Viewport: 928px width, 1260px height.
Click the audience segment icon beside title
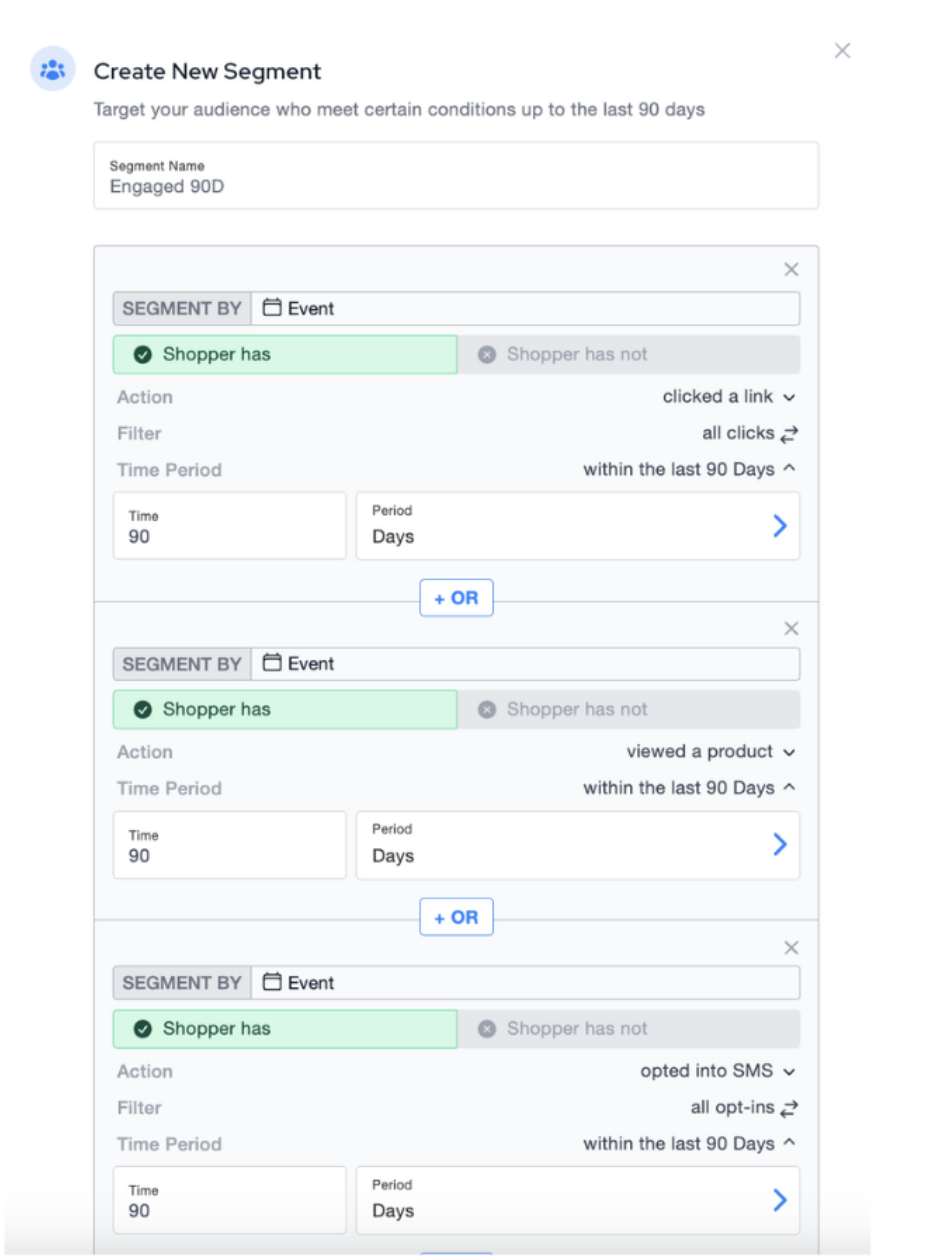(x=53, y=71)
